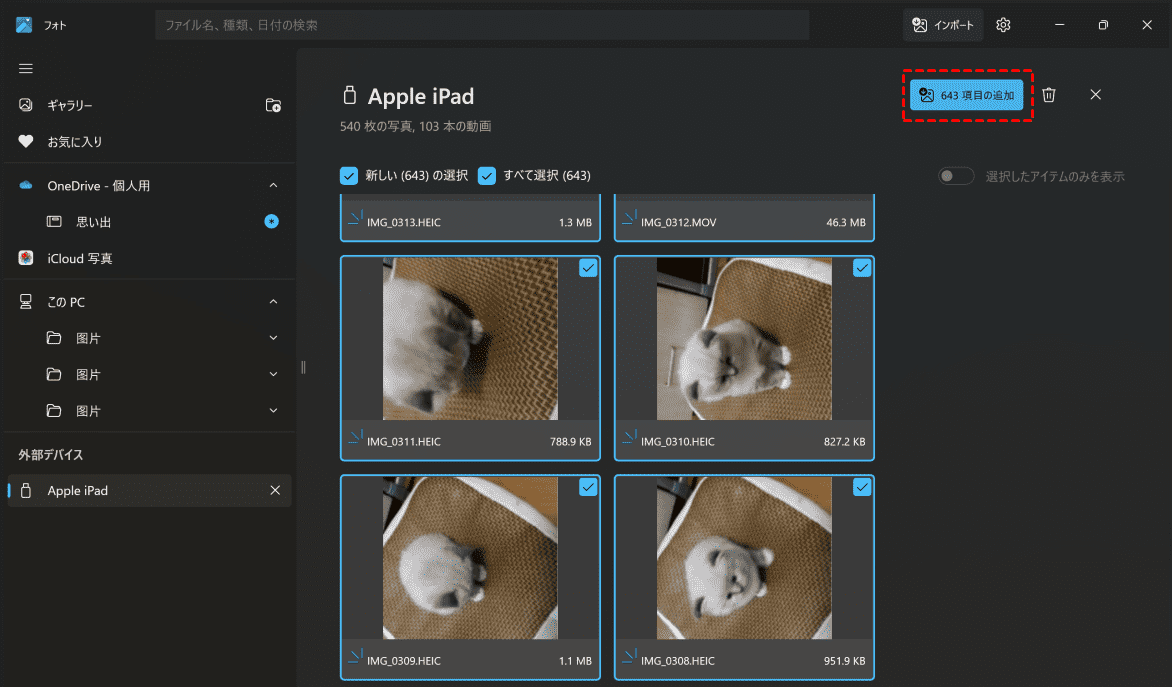
Task: Click the settings gear icon
Action: pyautogui.click(x=1003, y=25)
